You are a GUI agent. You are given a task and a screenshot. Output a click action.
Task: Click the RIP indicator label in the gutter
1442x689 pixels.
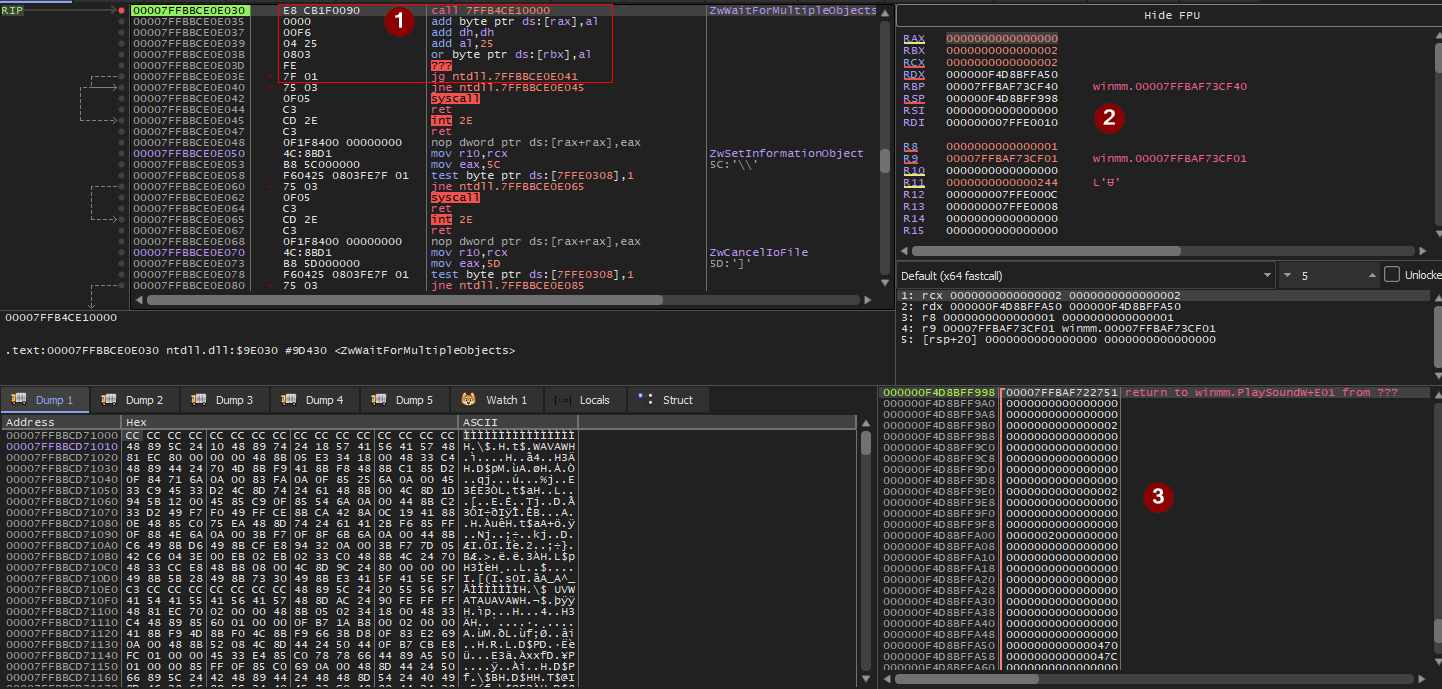click(x=11, y=10)
